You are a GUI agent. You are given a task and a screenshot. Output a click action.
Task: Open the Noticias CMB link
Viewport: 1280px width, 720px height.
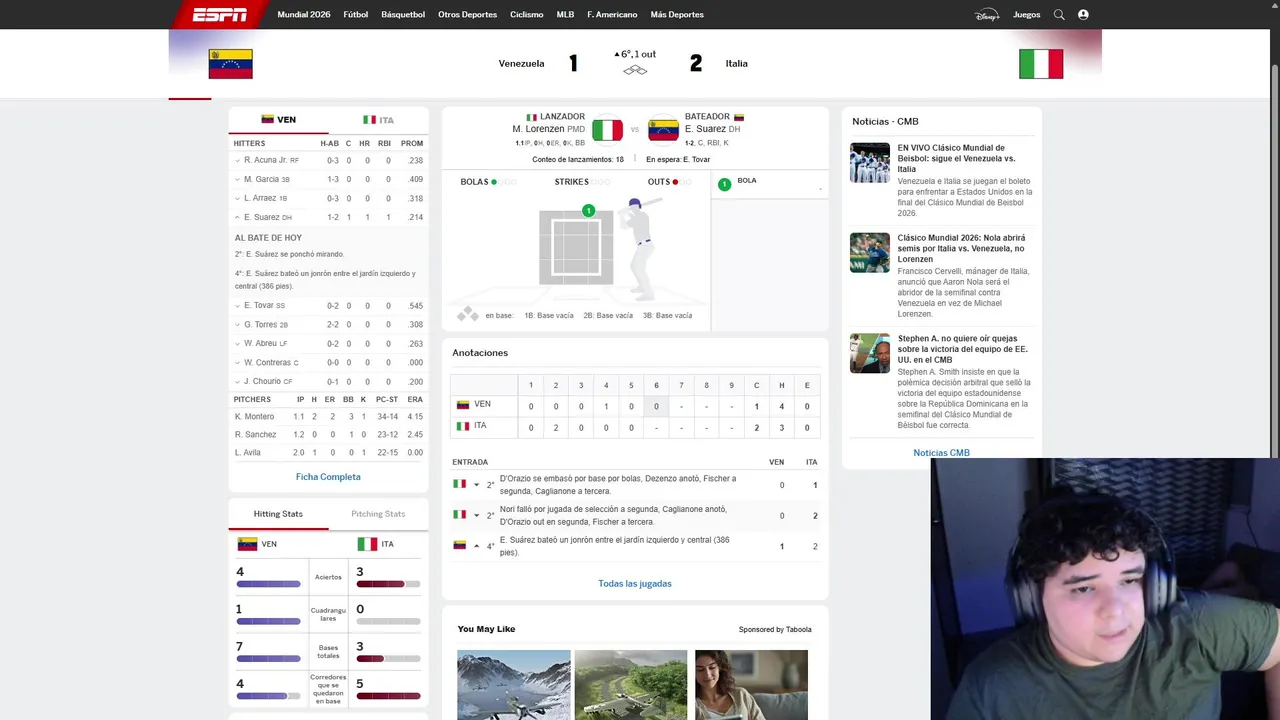pyautogui.click(x=941, y=453)
